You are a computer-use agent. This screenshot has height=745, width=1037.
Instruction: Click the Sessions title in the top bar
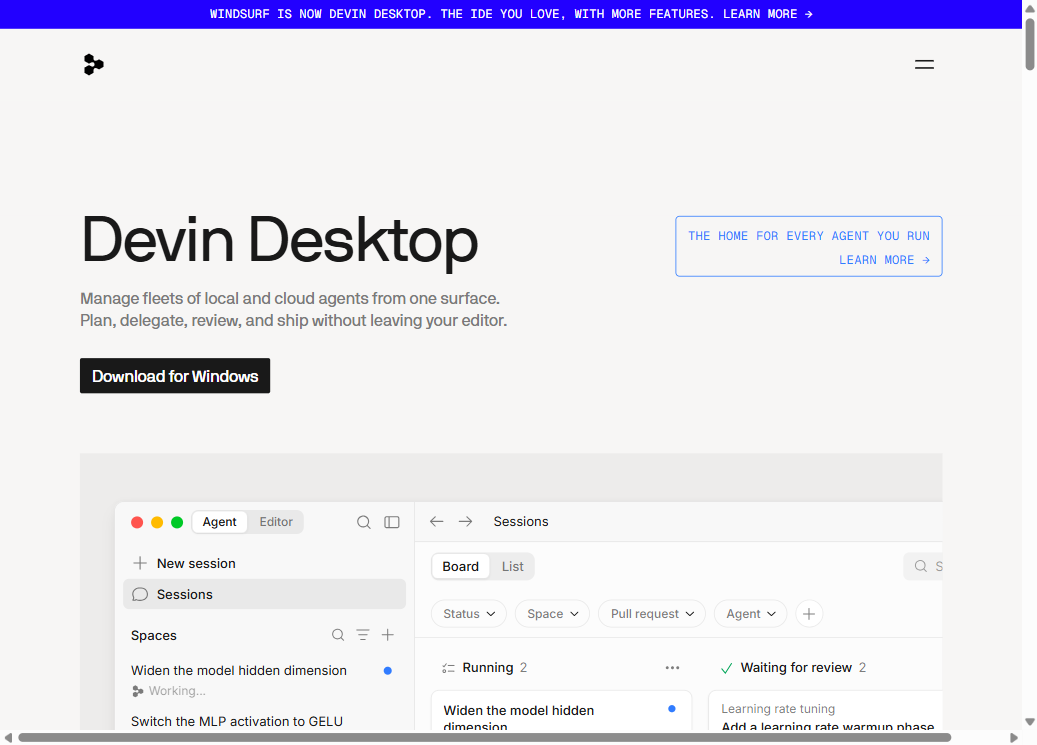[520, 521]
